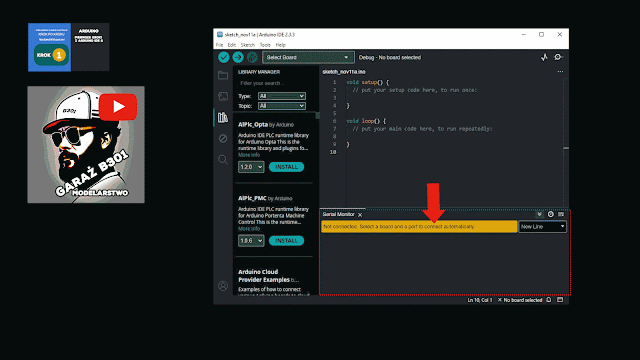Viewport: 640px width, 360px height.
Task: Start debugging with the Debug icon
Action: click(252, 57)
